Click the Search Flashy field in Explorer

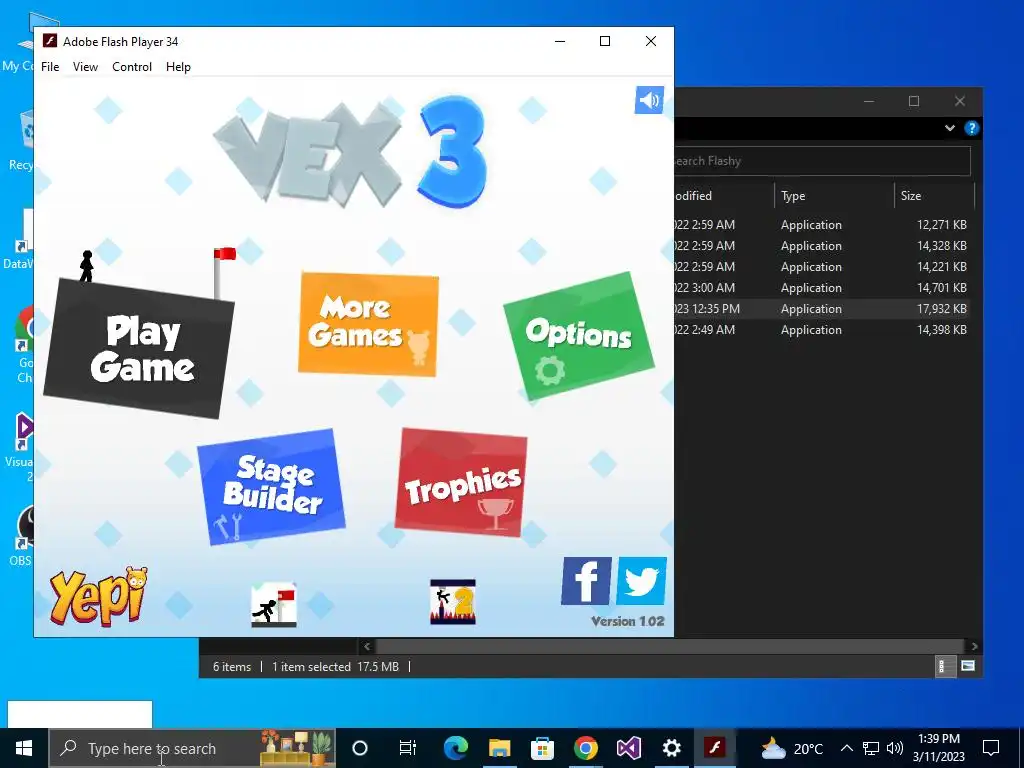click(822, 161)
